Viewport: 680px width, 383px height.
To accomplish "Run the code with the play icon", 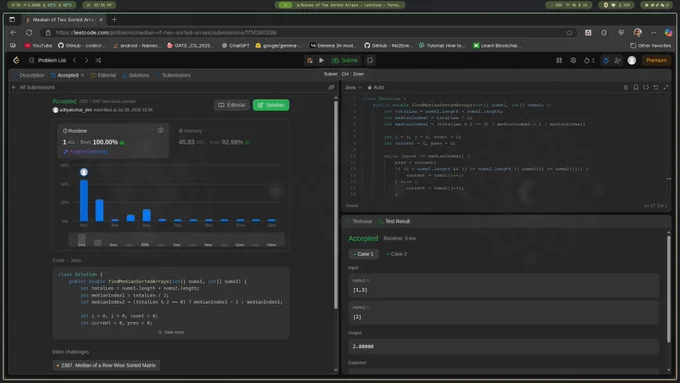I will [x=321, y=60].
